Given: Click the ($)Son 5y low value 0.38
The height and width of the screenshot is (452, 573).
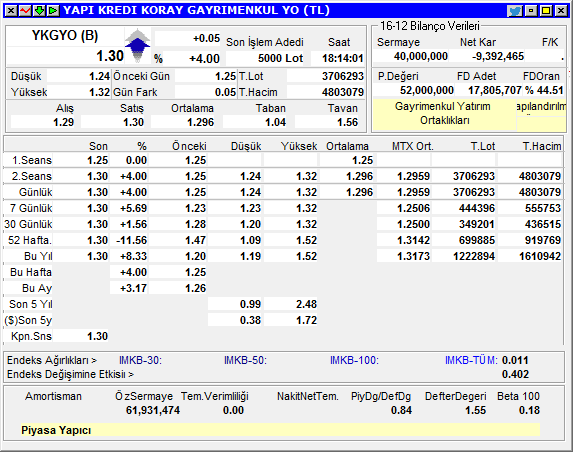Looking at the screenshot, I should pos(250,321).
